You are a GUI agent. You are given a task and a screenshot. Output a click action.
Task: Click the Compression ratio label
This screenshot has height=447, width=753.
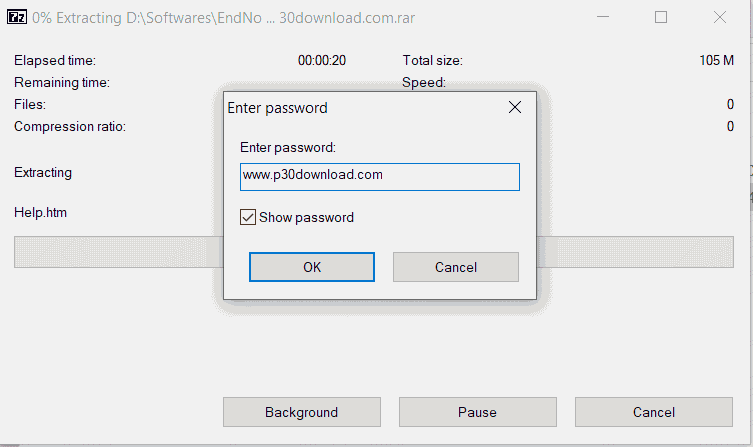(70, 126)
